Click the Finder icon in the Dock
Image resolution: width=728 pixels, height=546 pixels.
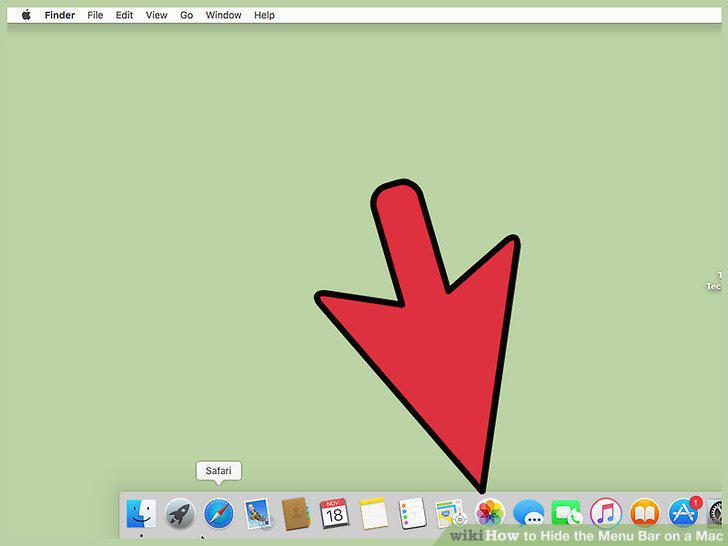pos(141,514)
